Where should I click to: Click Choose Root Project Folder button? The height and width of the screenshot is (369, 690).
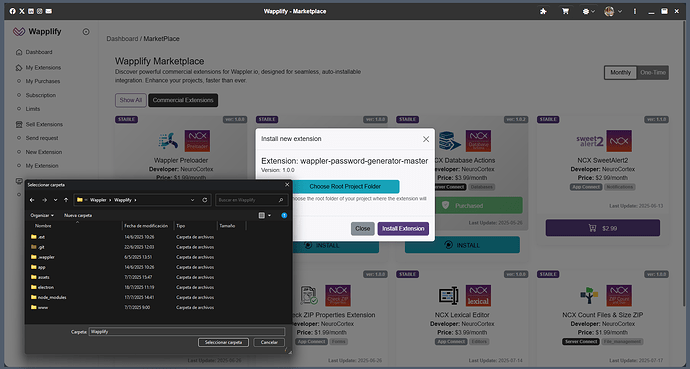[345, 186]
